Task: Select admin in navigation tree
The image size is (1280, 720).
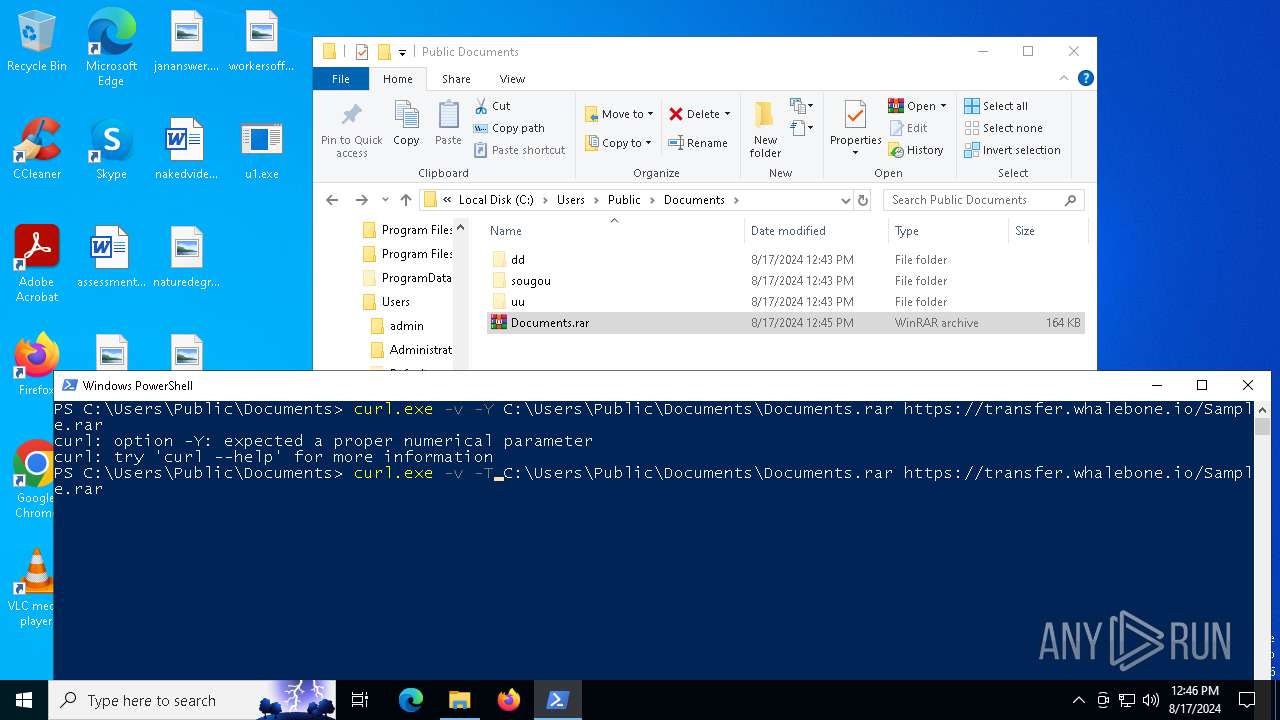Action: click(397, 326)
